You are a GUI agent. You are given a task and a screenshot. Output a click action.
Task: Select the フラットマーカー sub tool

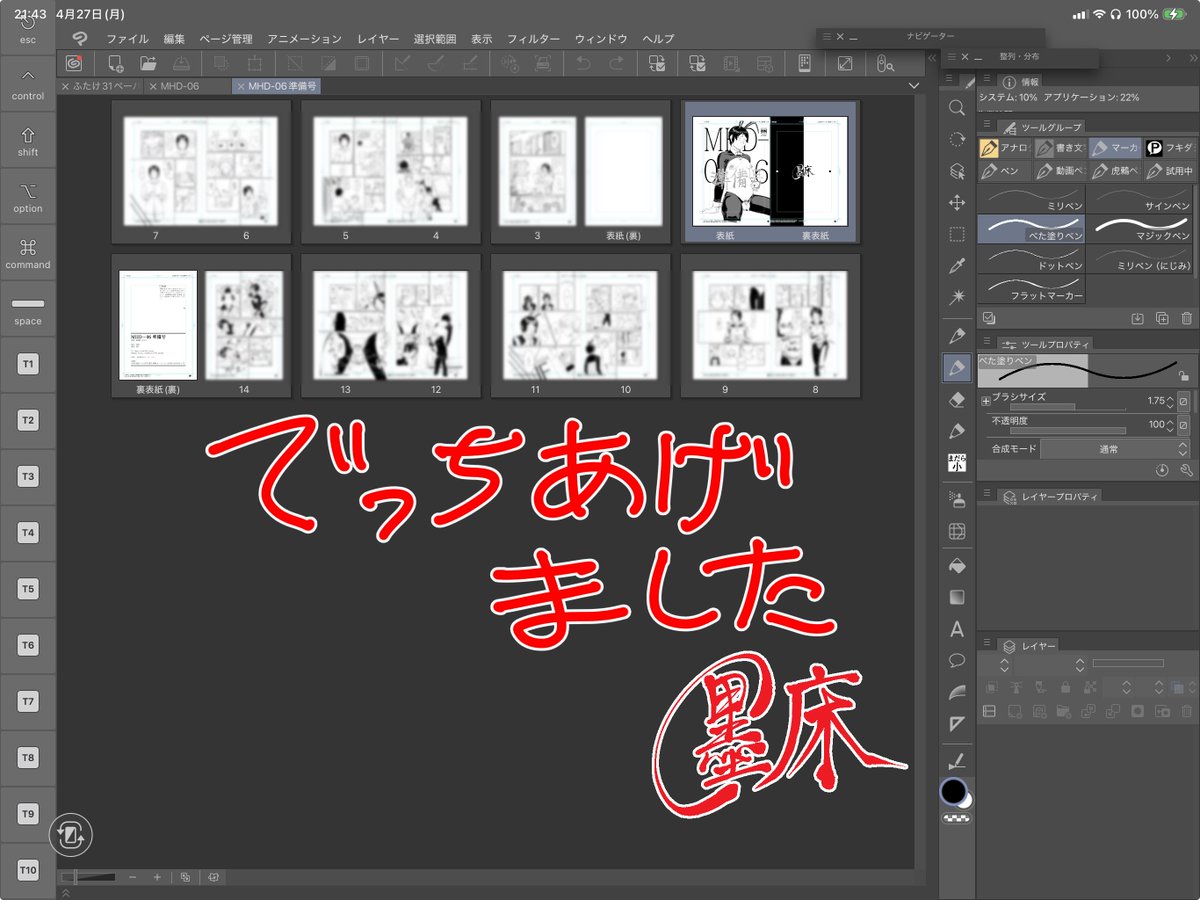pos(1030,289)
